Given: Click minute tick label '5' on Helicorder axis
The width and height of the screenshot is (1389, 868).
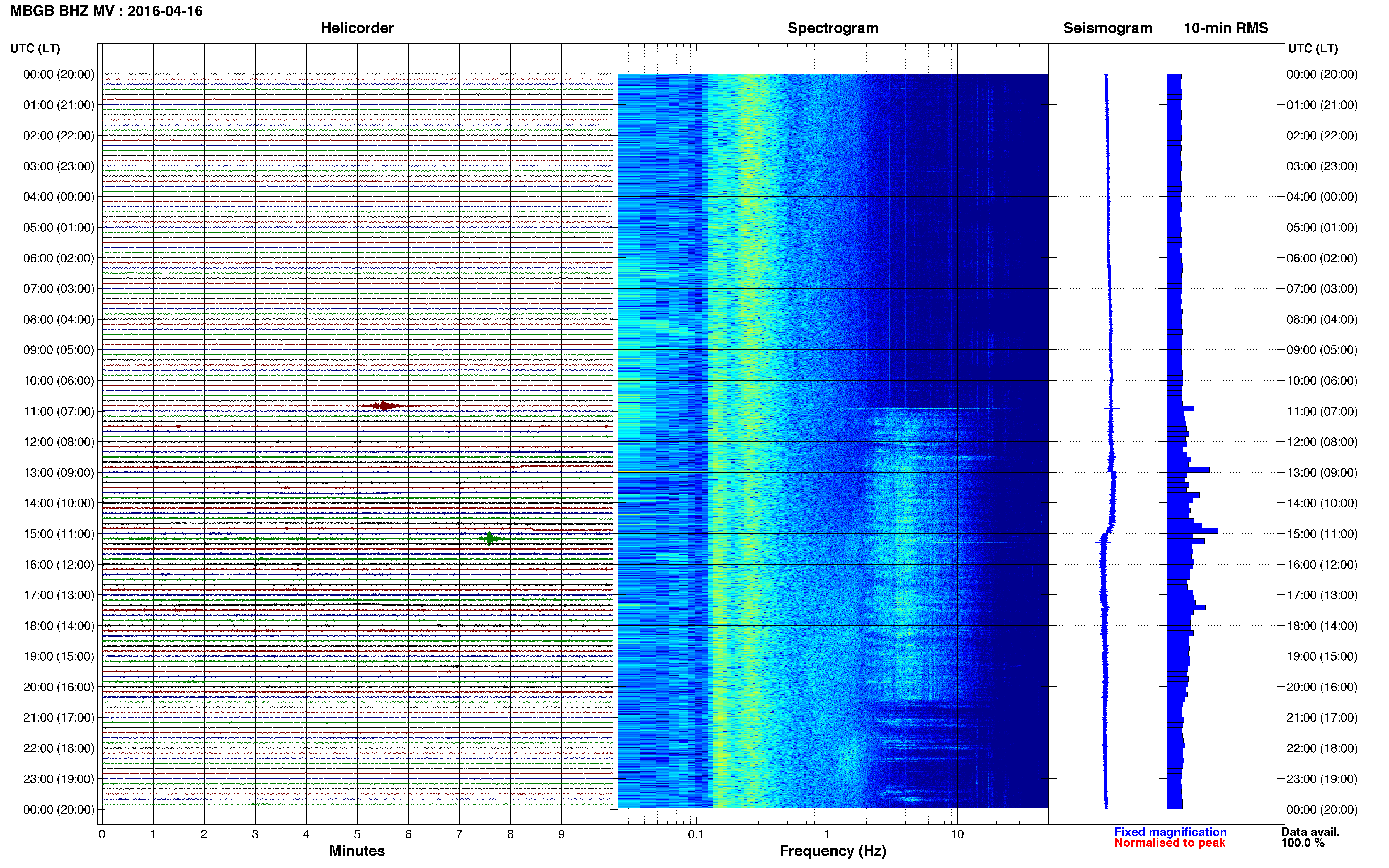Looking at the screenshot, I should tap(357, 834).
